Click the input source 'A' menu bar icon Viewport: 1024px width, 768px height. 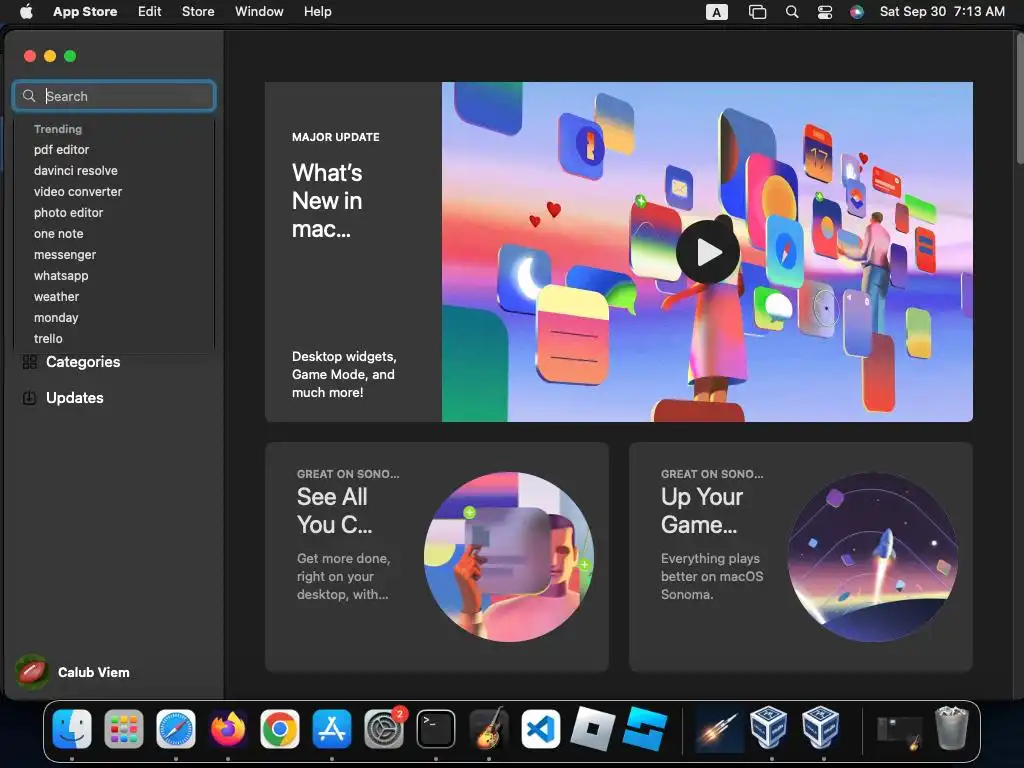click(716, 12)
